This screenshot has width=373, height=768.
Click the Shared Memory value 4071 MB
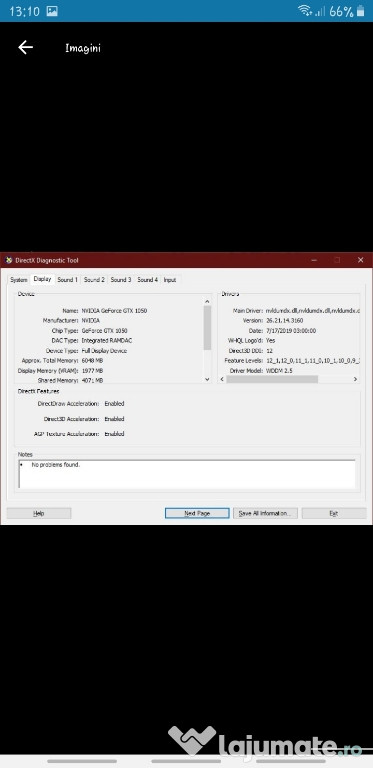pos(92,380)
